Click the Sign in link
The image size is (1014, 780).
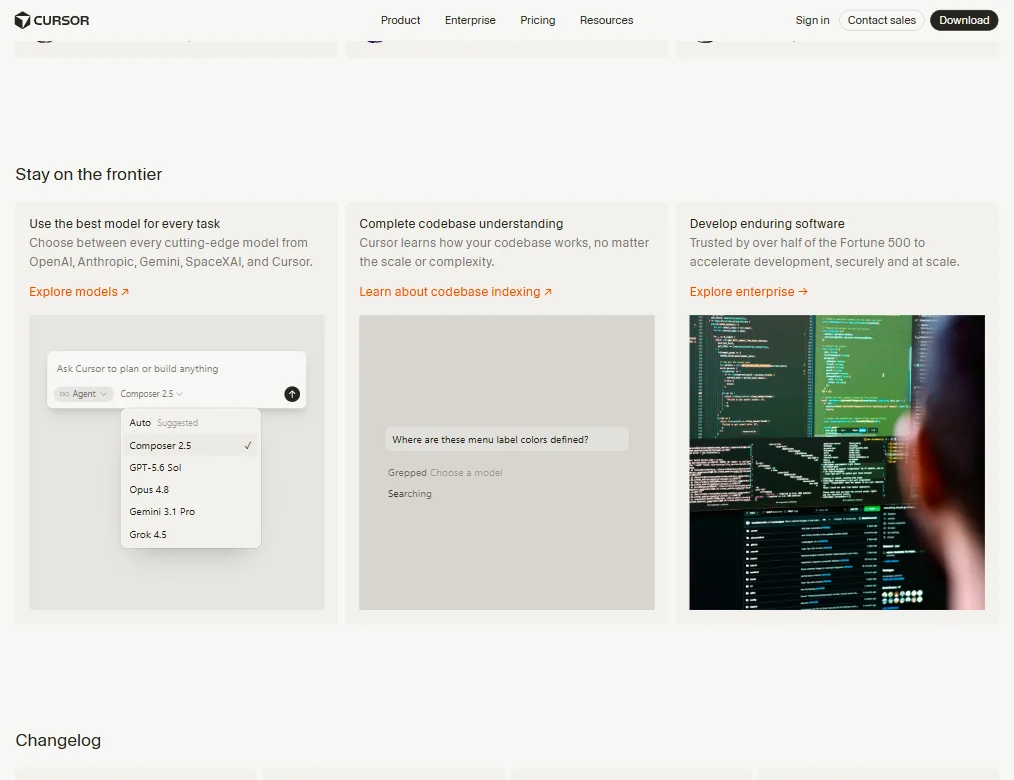click(x=812, y=20)
